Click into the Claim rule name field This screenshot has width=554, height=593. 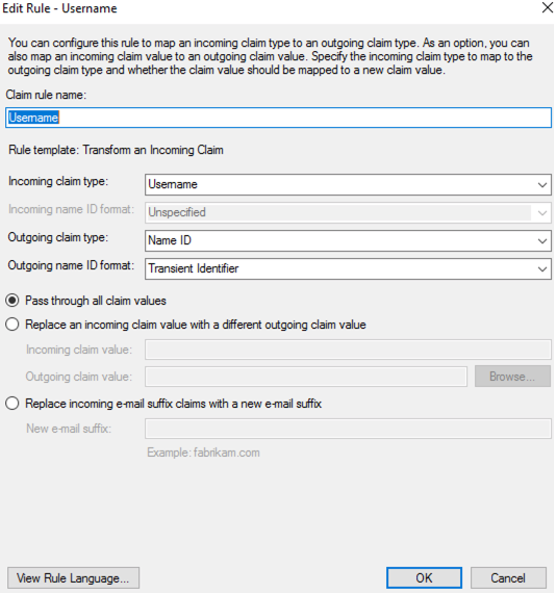point(278,118)
